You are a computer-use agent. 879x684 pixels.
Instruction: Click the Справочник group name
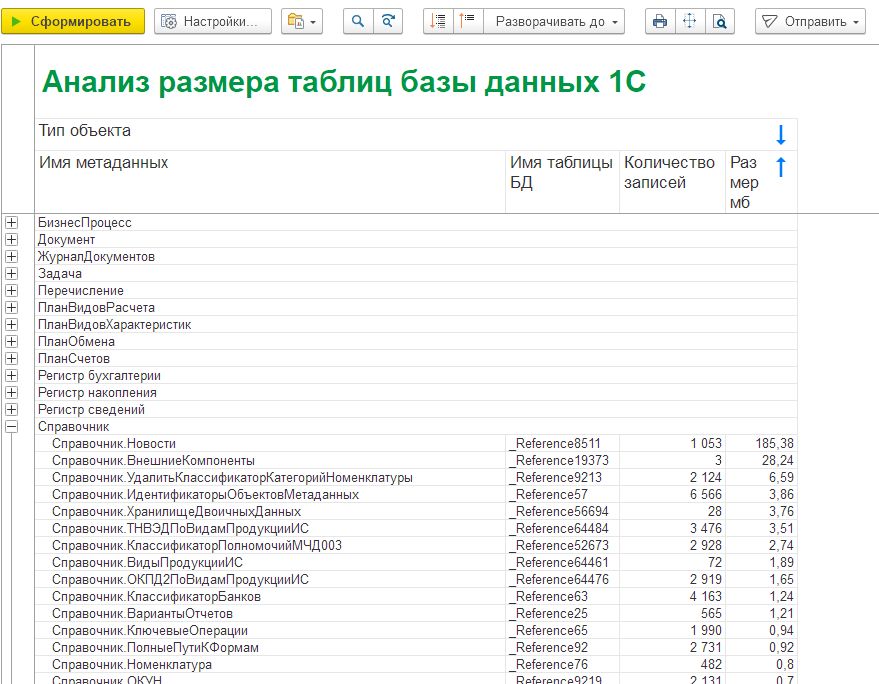click(73, 427)
